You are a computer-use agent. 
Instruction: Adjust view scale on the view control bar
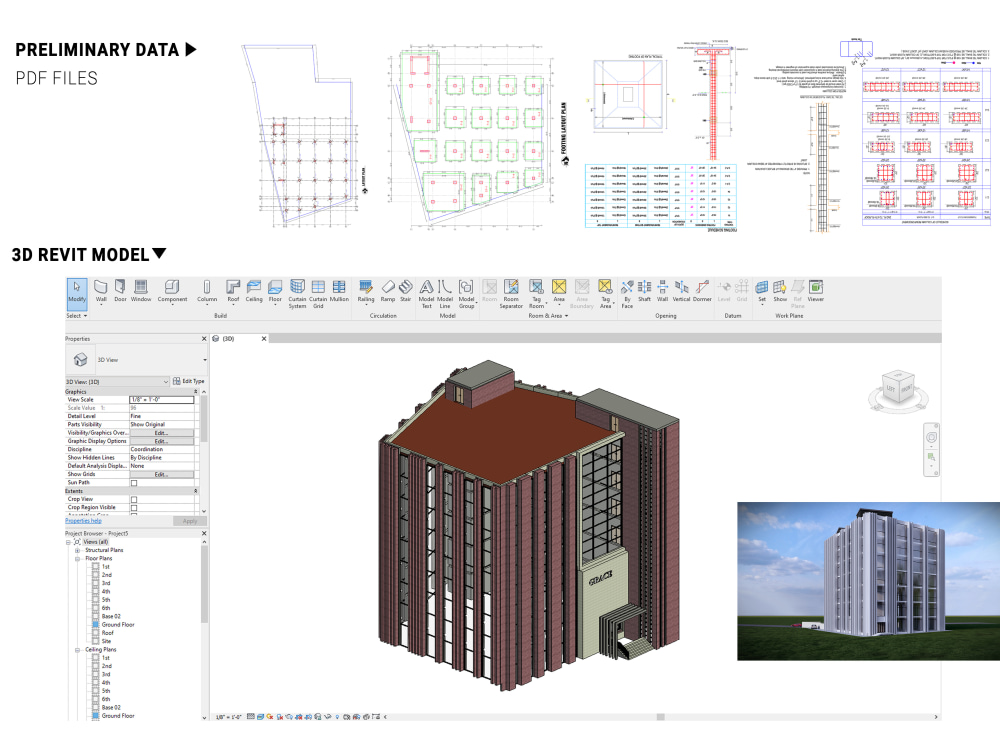point(227,717)
